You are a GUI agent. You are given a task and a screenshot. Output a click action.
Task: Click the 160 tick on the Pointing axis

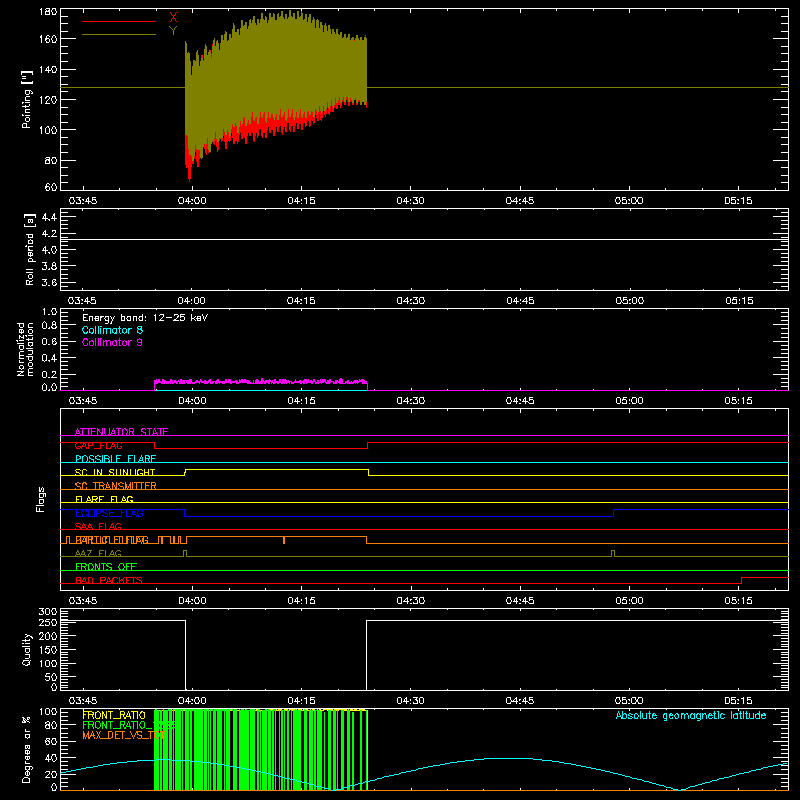(48, 39)
